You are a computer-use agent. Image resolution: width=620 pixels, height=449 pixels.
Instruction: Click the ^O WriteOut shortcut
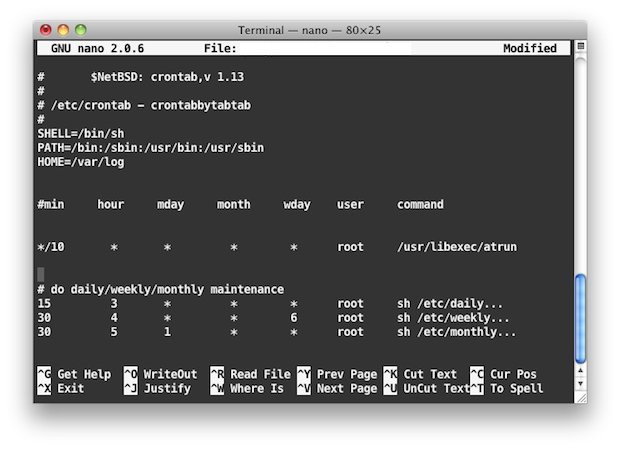(x=161, y=374)
